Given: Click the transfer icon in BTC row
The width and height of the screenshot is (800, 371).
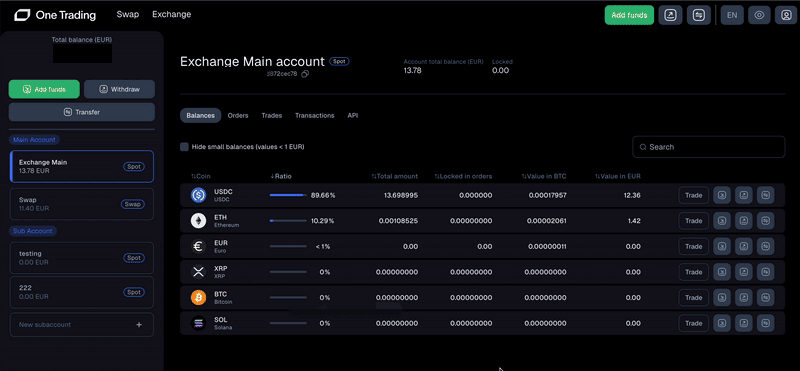Looking at the screenshot, I should pos(766,298).
